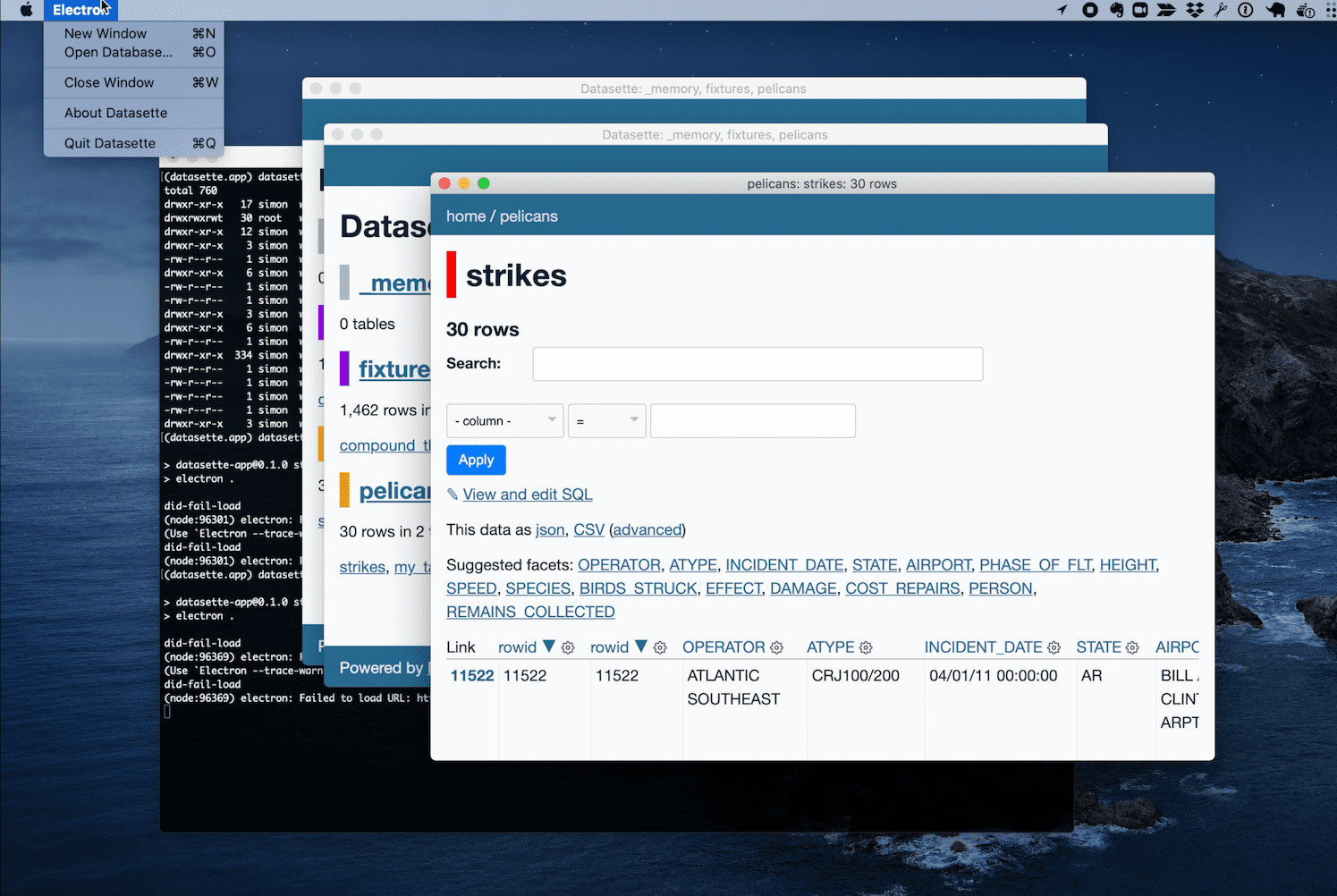Click the advanced export link
This screenshot has width=1337, height=896.
[x=647, y=529]
